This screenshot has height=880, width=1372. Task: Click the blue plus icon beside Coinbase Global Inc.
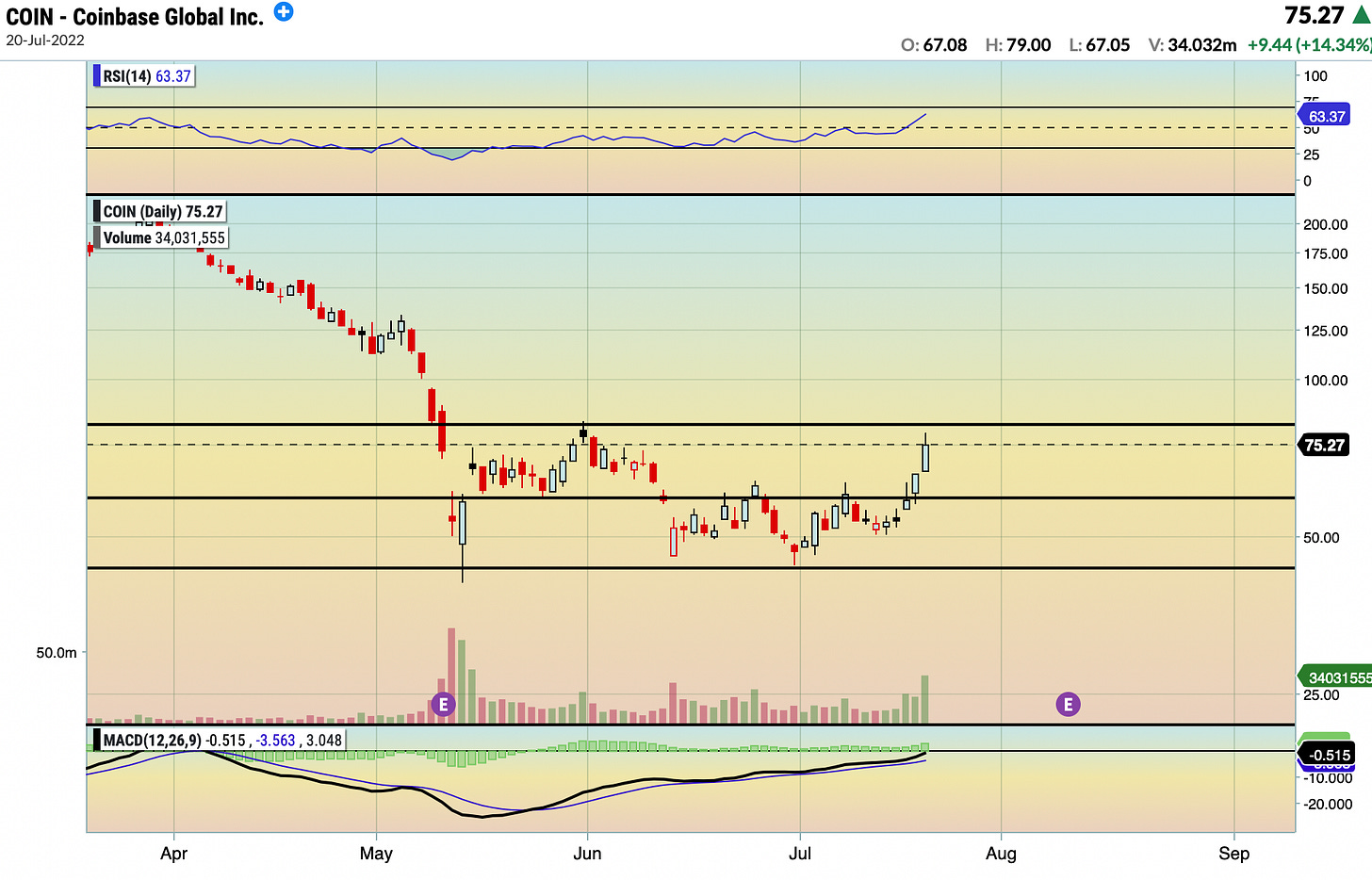click(x=284, y=11)
